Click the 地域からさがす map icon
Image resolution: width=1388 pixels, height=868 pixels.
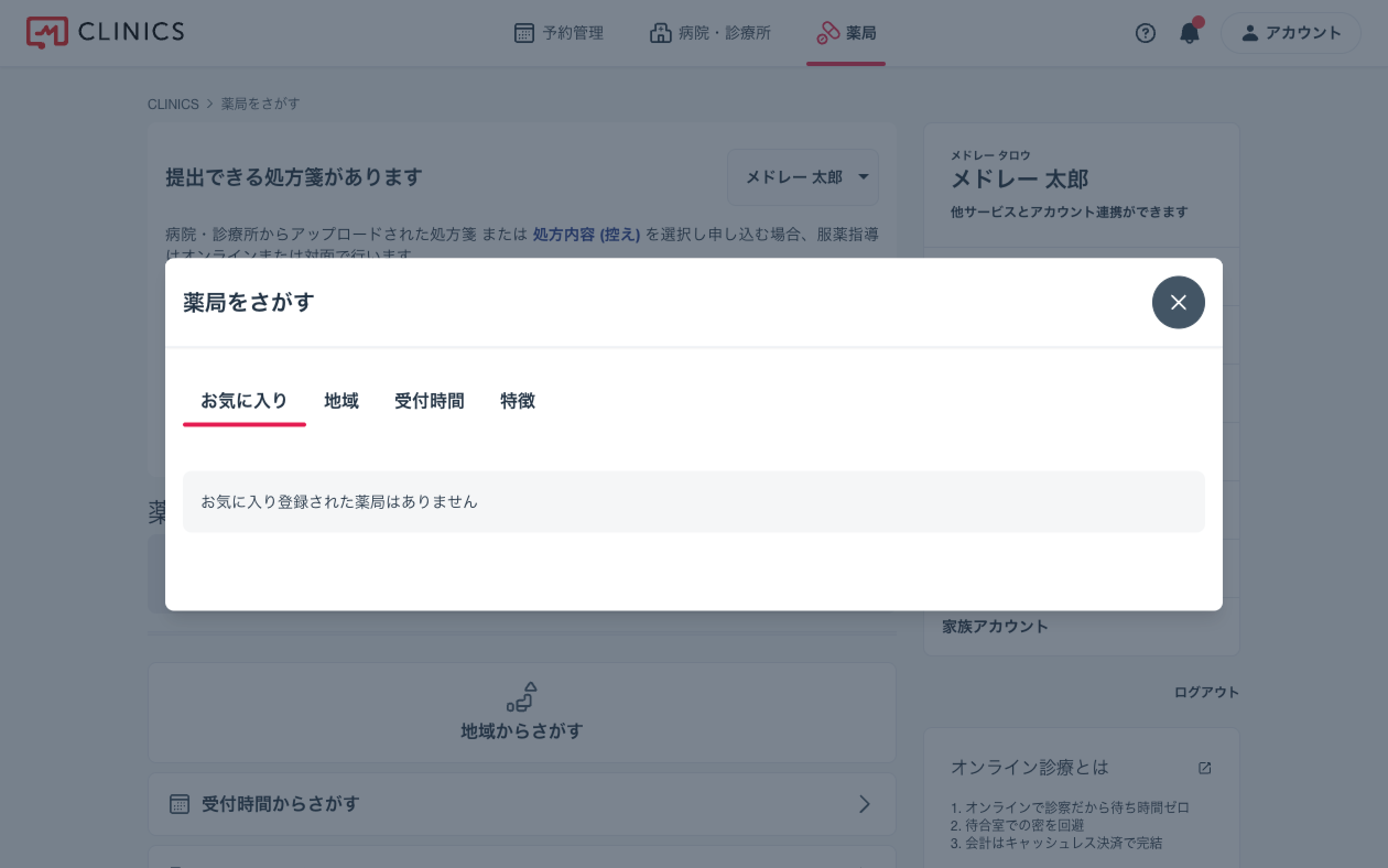(522, 696)
